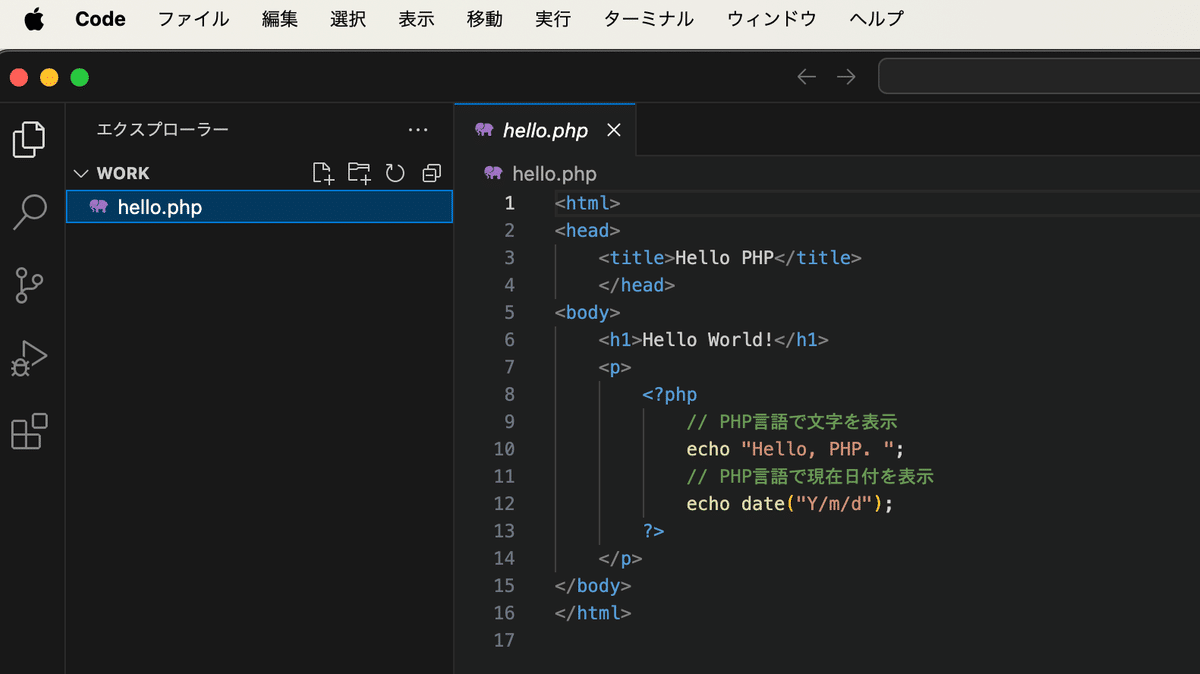Select hello.php in the file tree

tap(160, 207)
